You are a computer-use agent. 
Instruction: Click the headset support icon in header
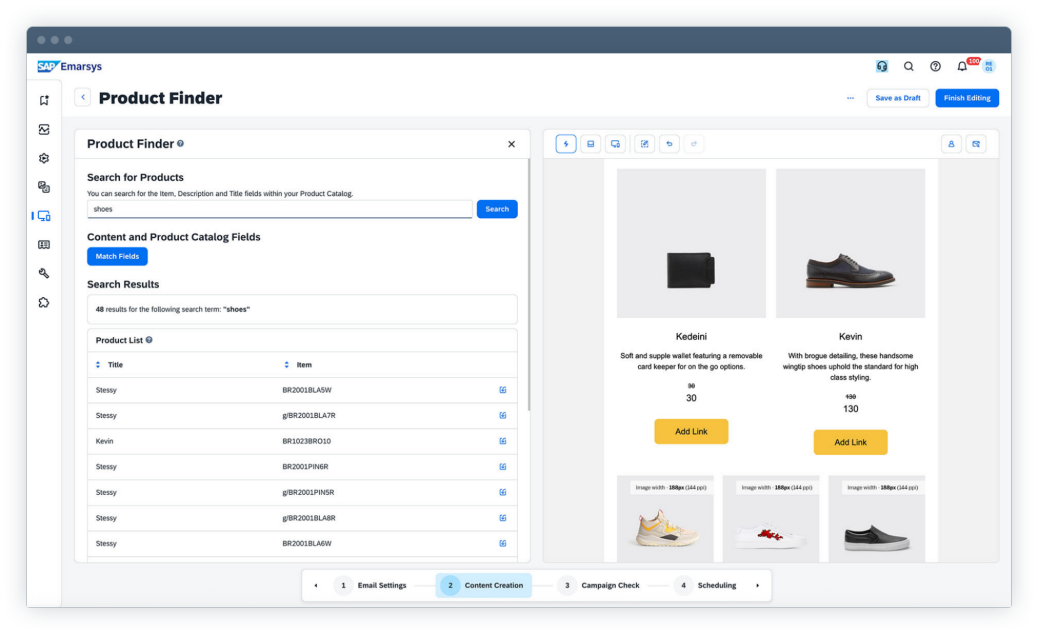click(882, 67)
